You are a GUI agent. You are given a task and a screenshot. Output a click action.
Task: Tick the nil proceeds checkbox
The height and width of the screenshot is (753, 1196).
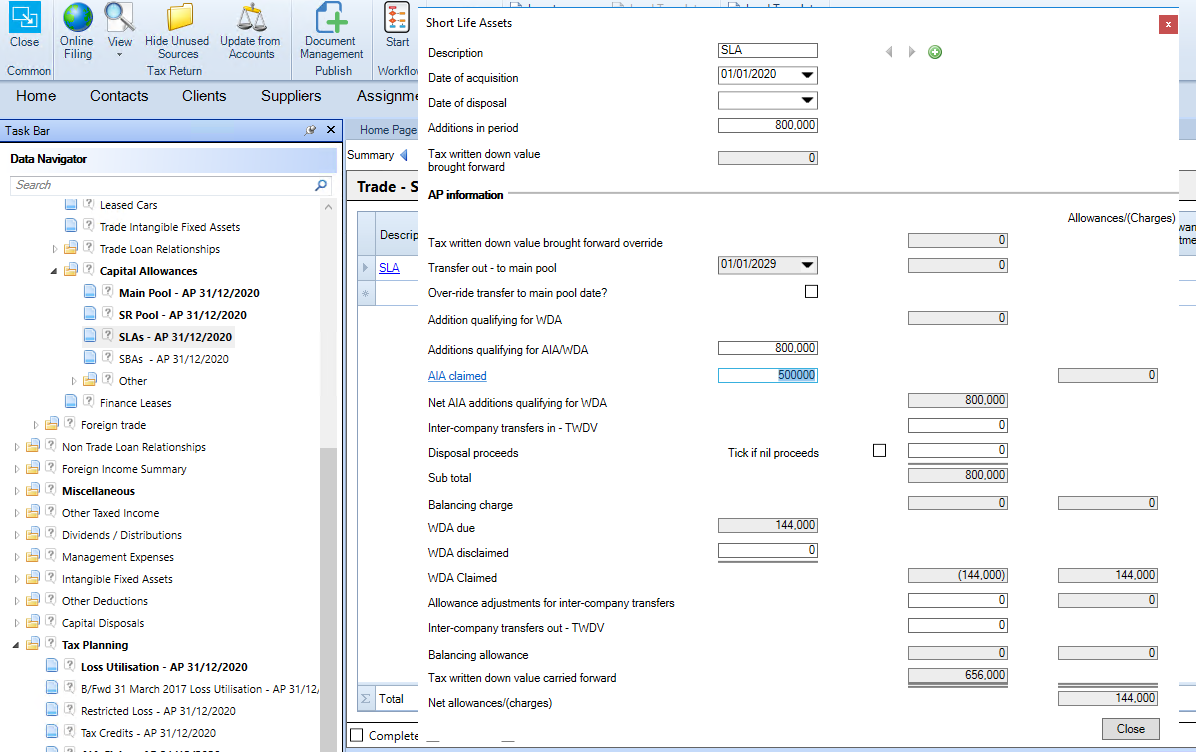(879, 451)
